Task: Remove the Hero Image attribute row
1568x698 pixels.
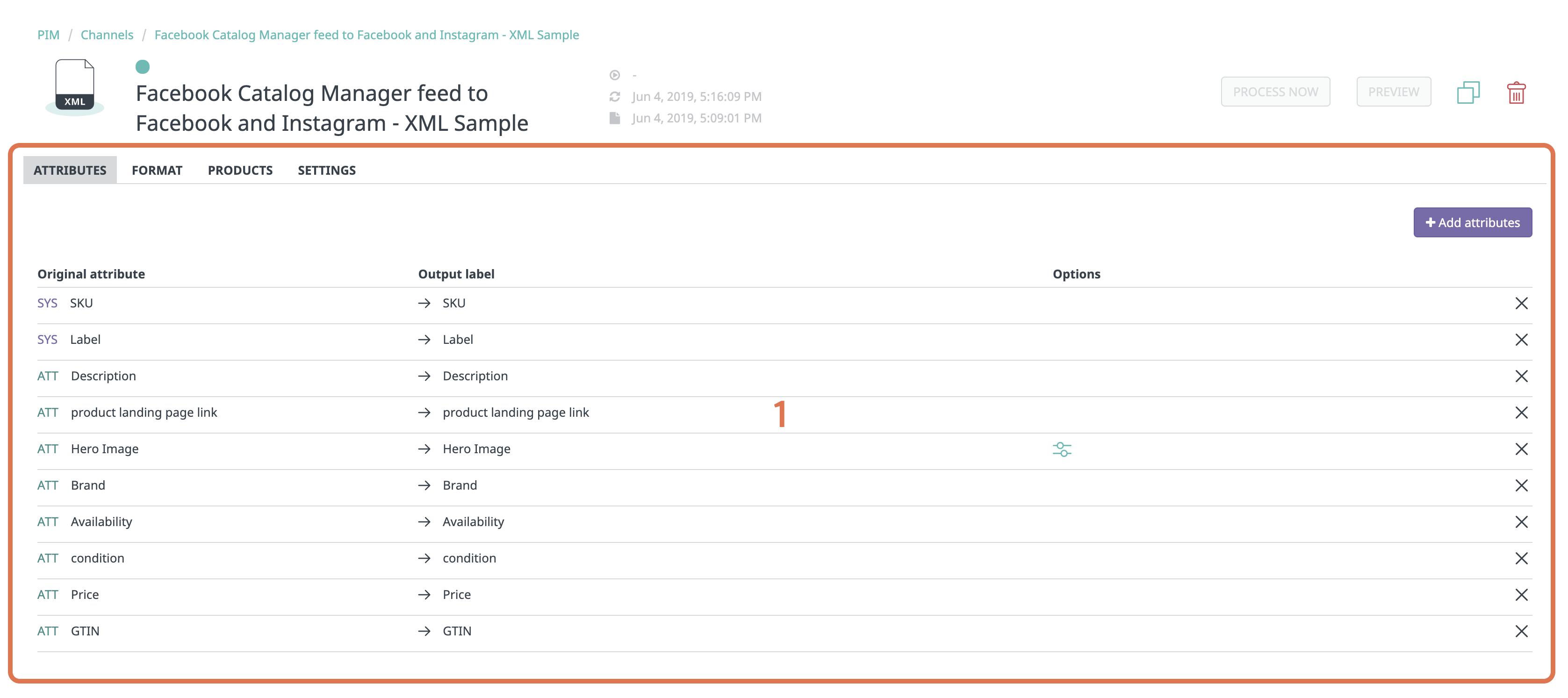Action: pos(1521,449)
